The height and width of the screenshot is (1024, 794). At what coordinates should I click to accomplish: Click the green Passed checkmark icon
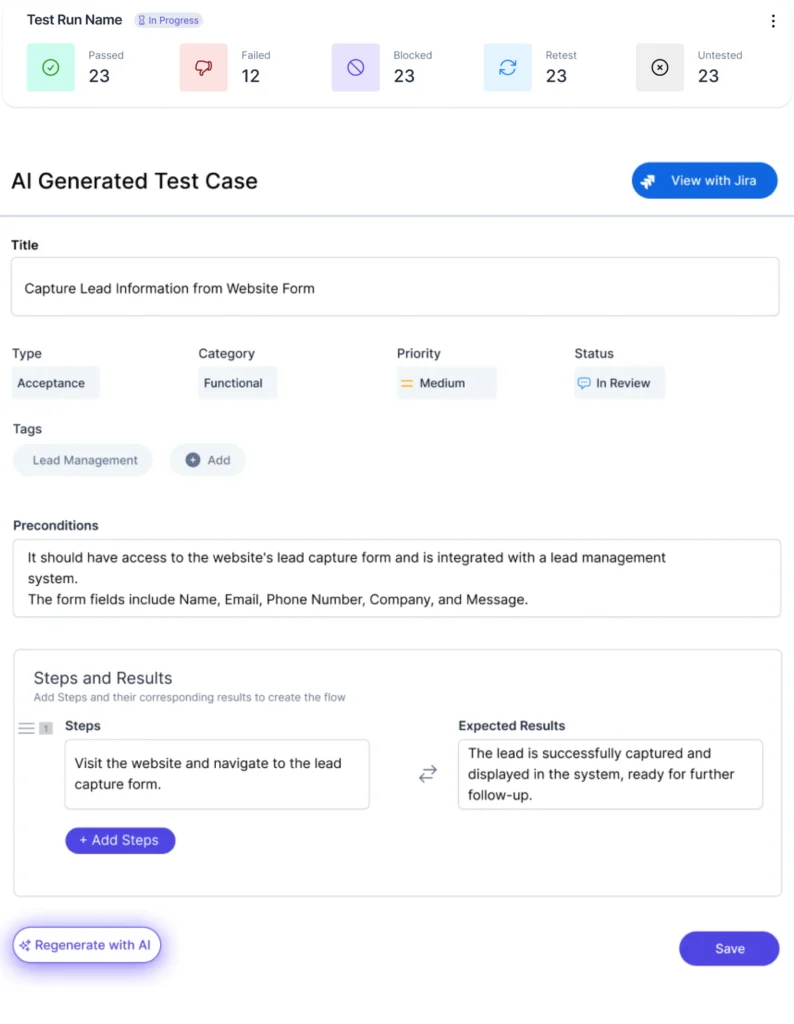point(51,68)
